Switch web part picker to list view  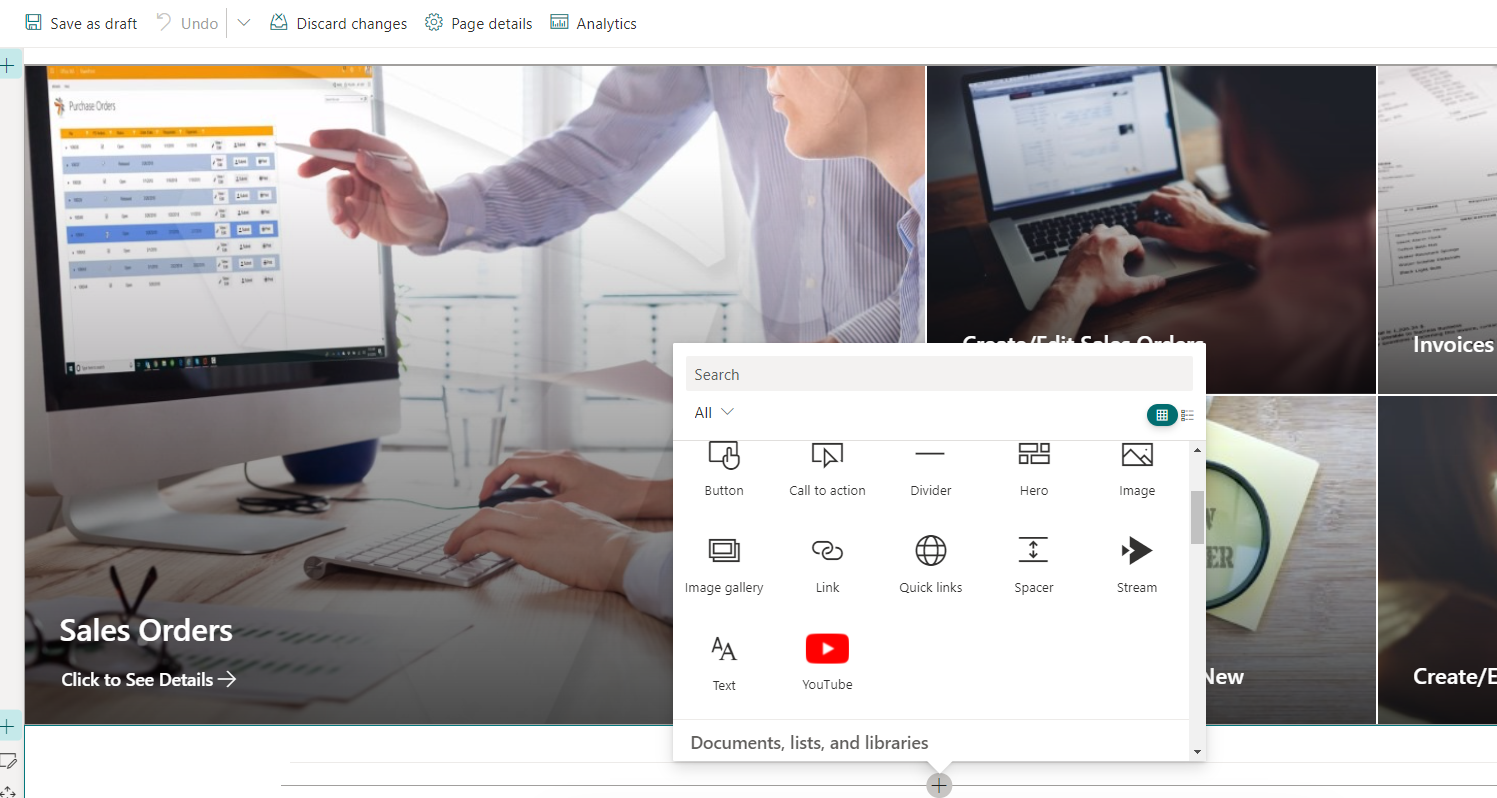1187,415
